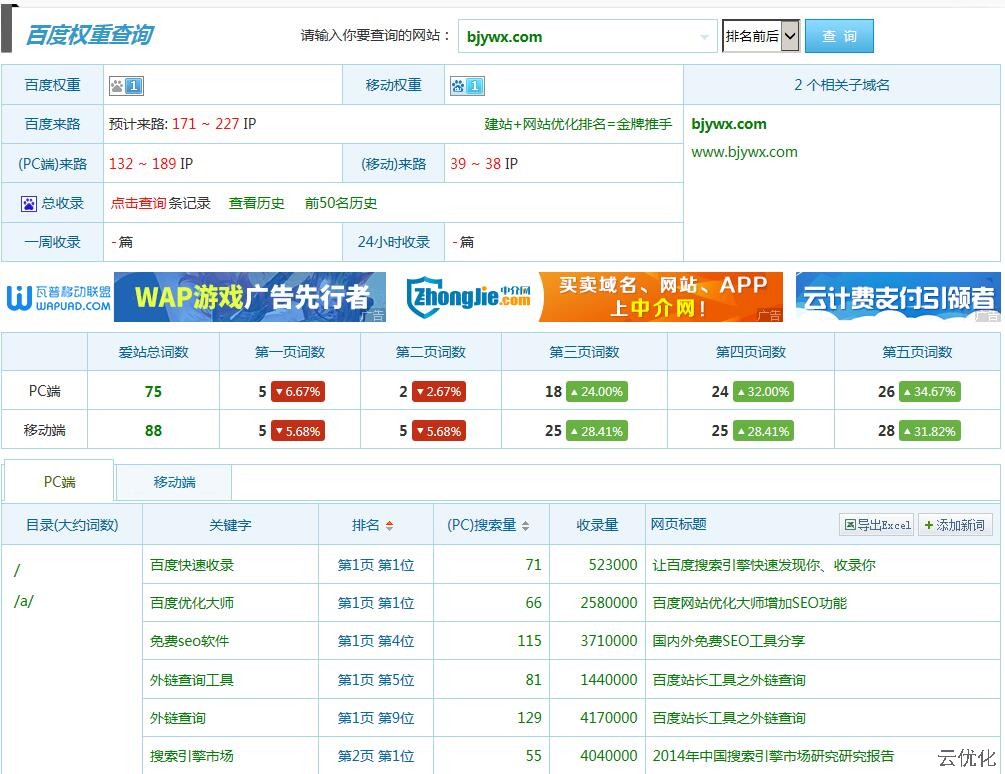Click the 百度权重查询 page title
Screen dimensions: 1005x774
(90, 35)
